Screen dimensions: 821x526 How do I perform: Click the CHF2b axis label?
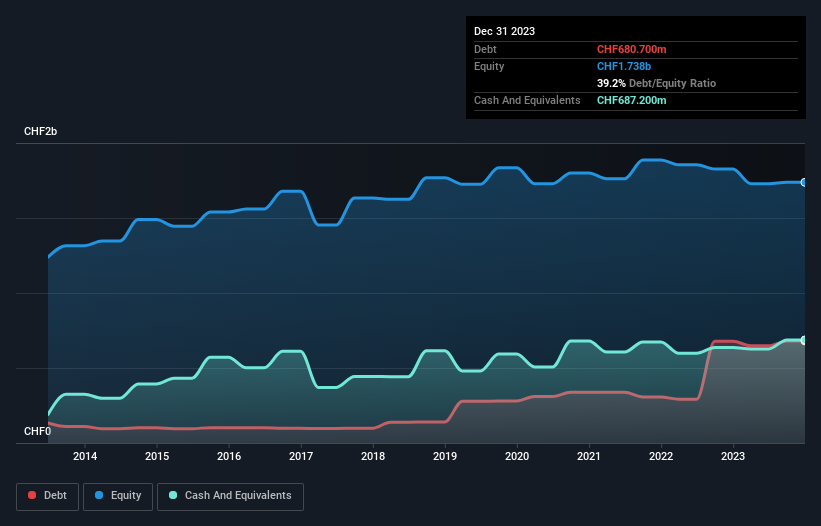pyautogui.click(x=40, y=131)
